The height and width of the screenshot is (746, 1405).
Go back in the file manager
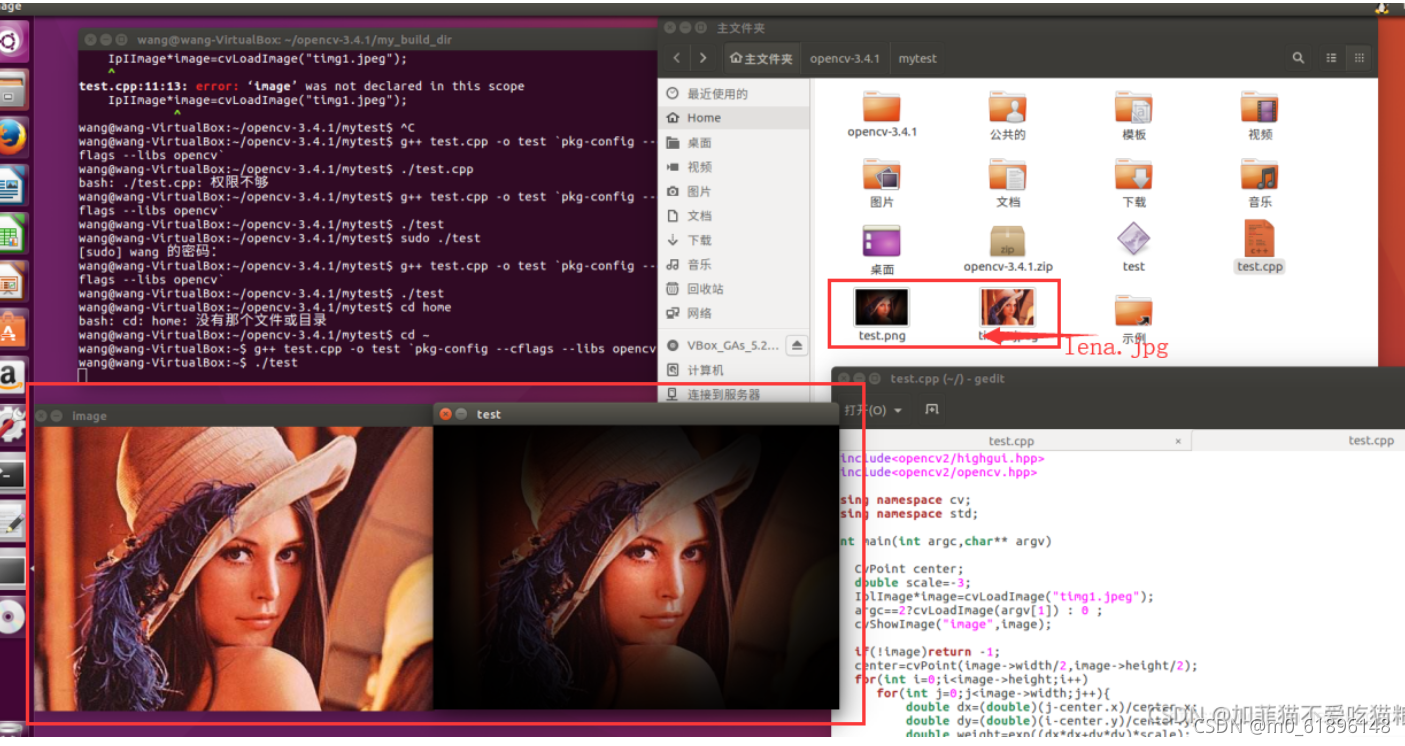coord(677,58)
